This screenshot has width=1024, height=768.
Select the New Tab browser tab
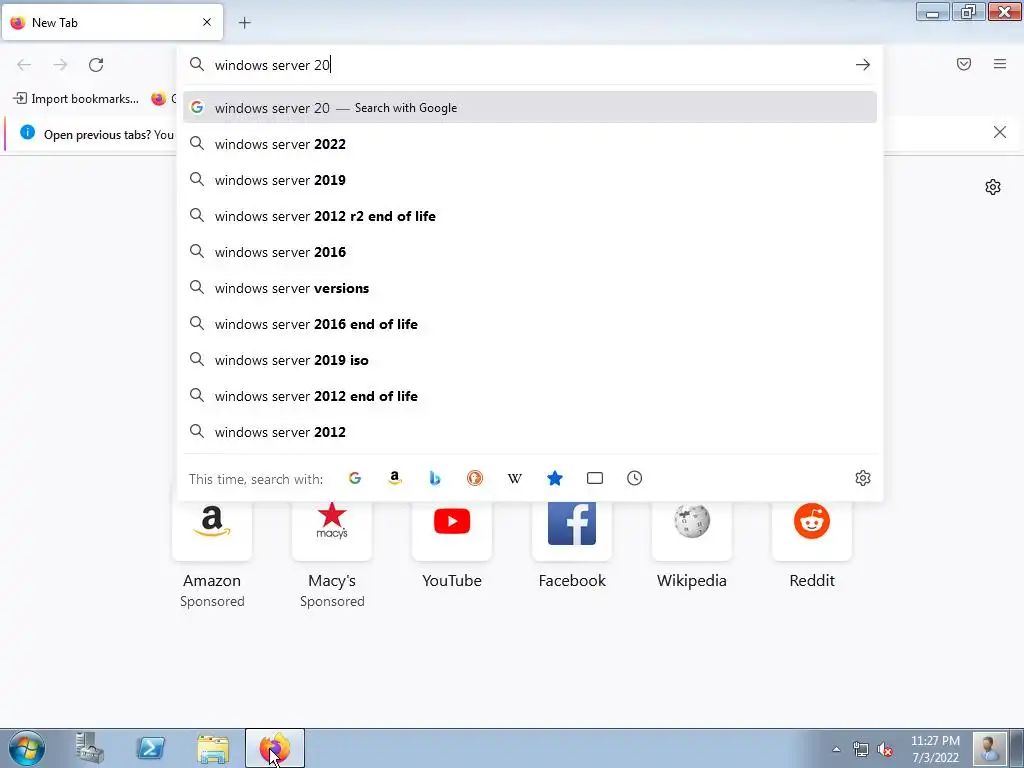[112, 23]
